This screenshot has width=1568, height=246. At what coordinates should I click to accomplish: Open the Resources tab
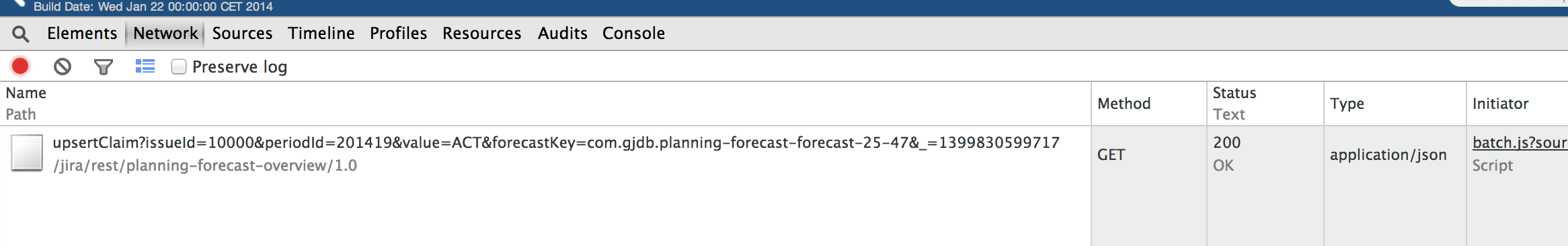coord(481,33)
